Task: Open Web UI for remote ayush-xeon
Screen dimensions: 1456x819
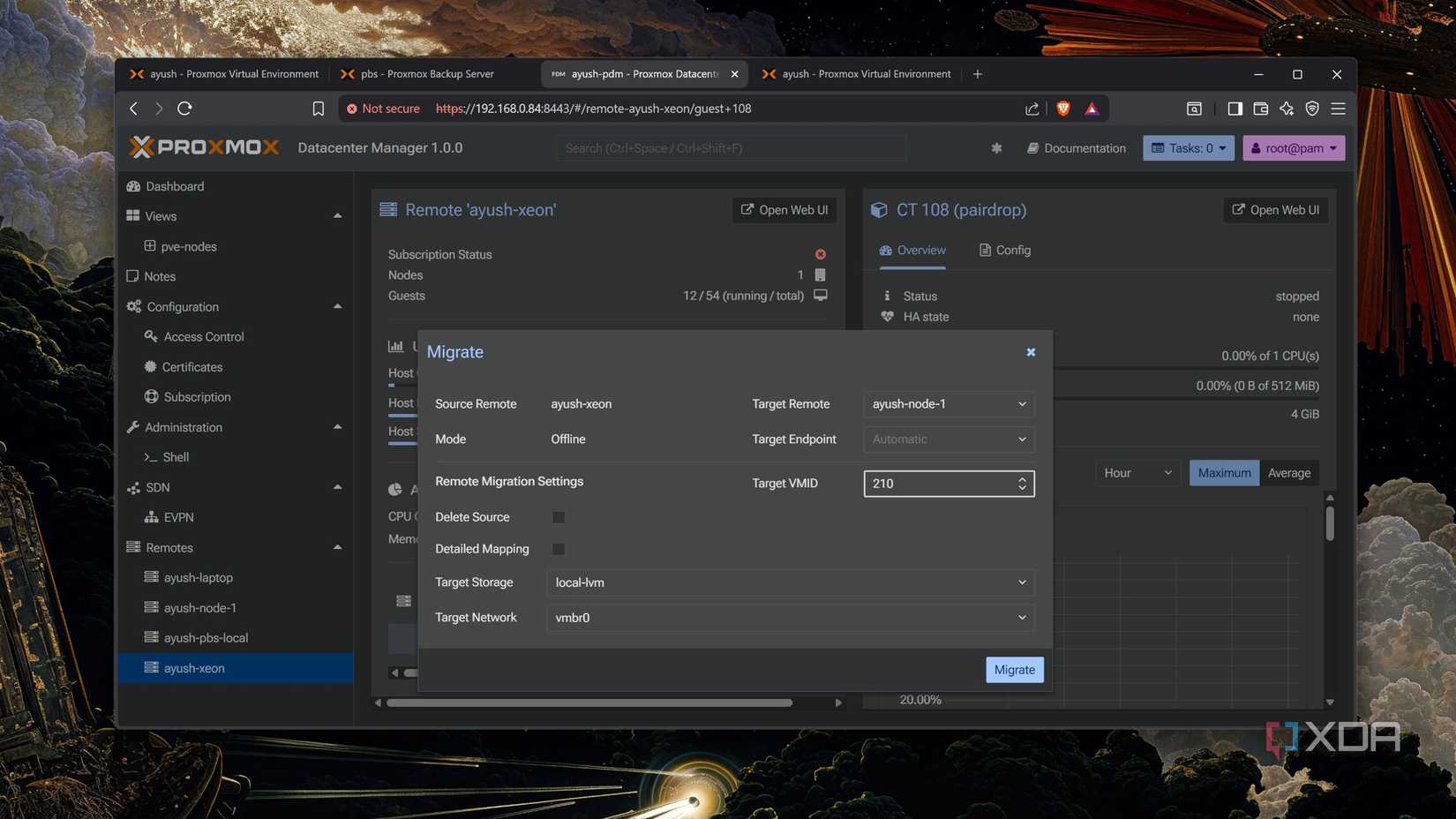Action: (784, 209)
